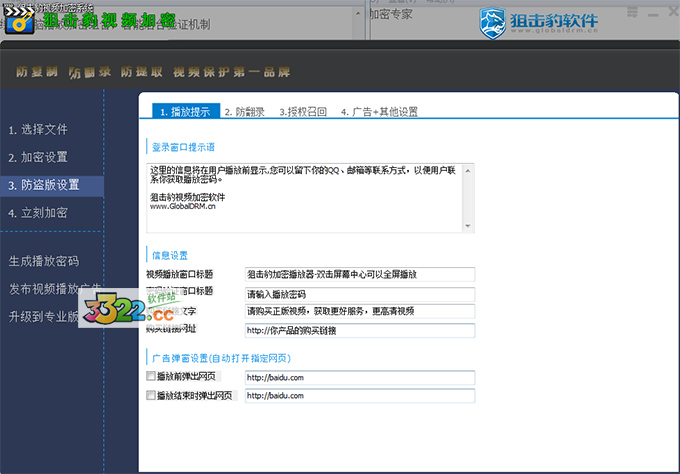Image resolution: width=680 pixels, height=474 pixels.
Task: Click the text area scroll down arrow
Action: point(468,226)
